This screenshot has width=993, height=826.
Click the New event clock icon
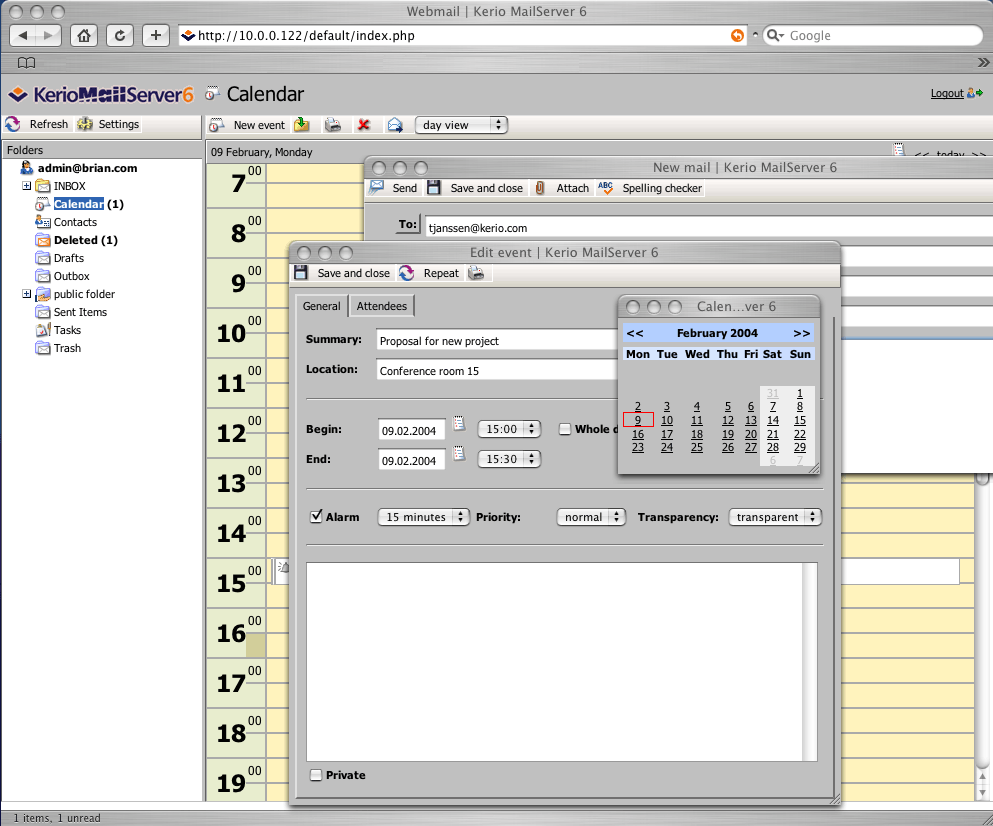[x=217, y=125]
